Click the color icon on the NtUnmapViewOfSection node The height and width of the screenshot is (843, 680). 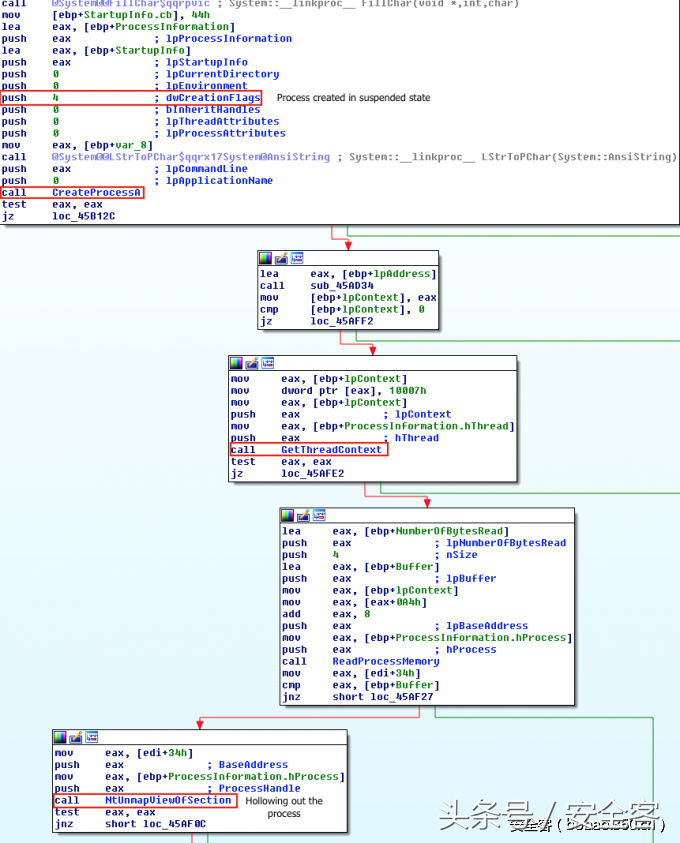click(x=60, y=737)
